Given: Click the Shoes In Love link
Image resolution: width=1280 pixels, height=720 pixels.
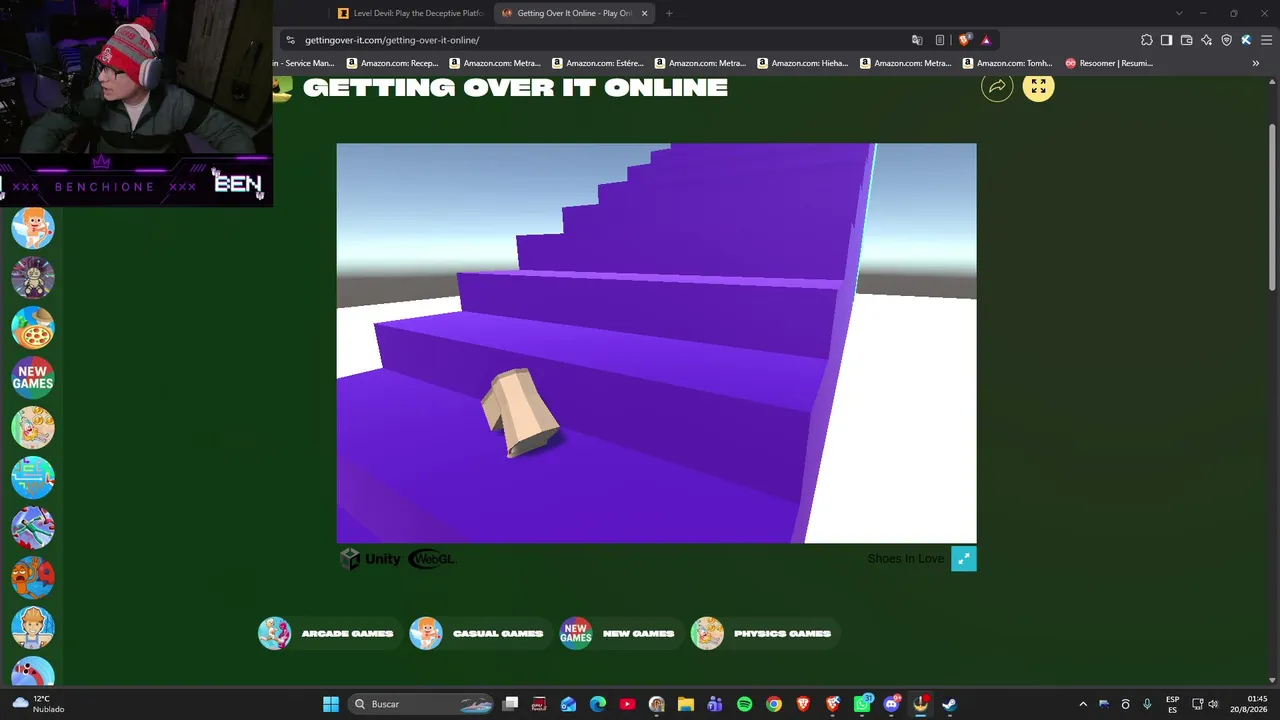Looking at the screenshot, I should pyautogui.click(x=906, y=559).
